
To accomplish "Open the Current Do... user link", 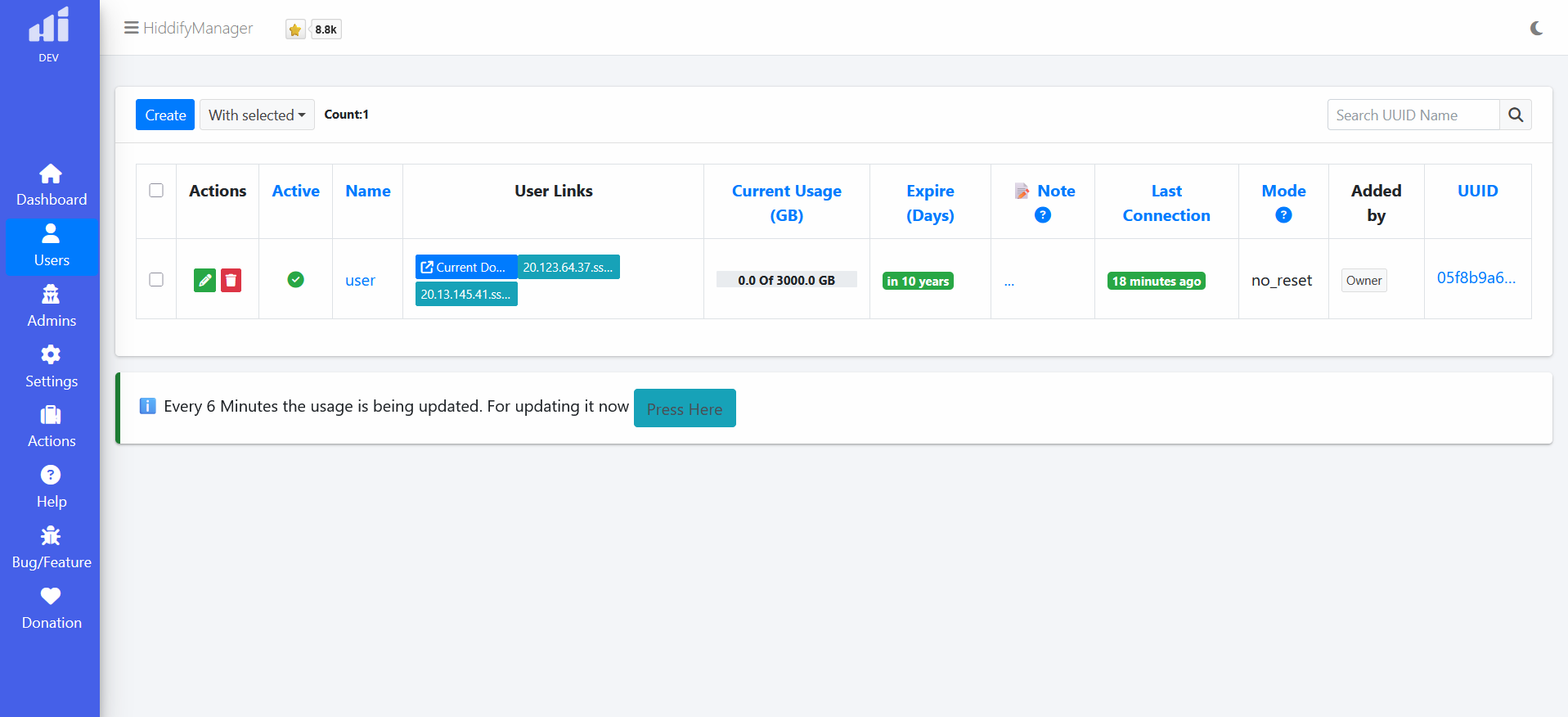I will click(465, 267).
